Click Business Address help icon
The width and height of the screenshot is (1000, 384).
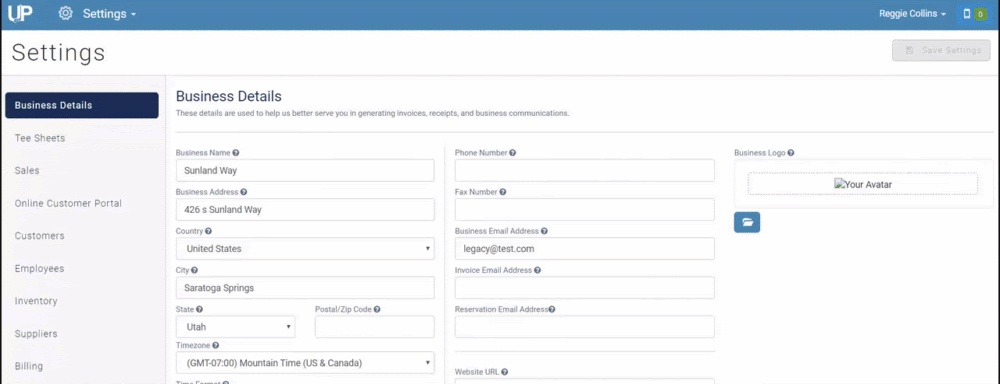point(244,192)
